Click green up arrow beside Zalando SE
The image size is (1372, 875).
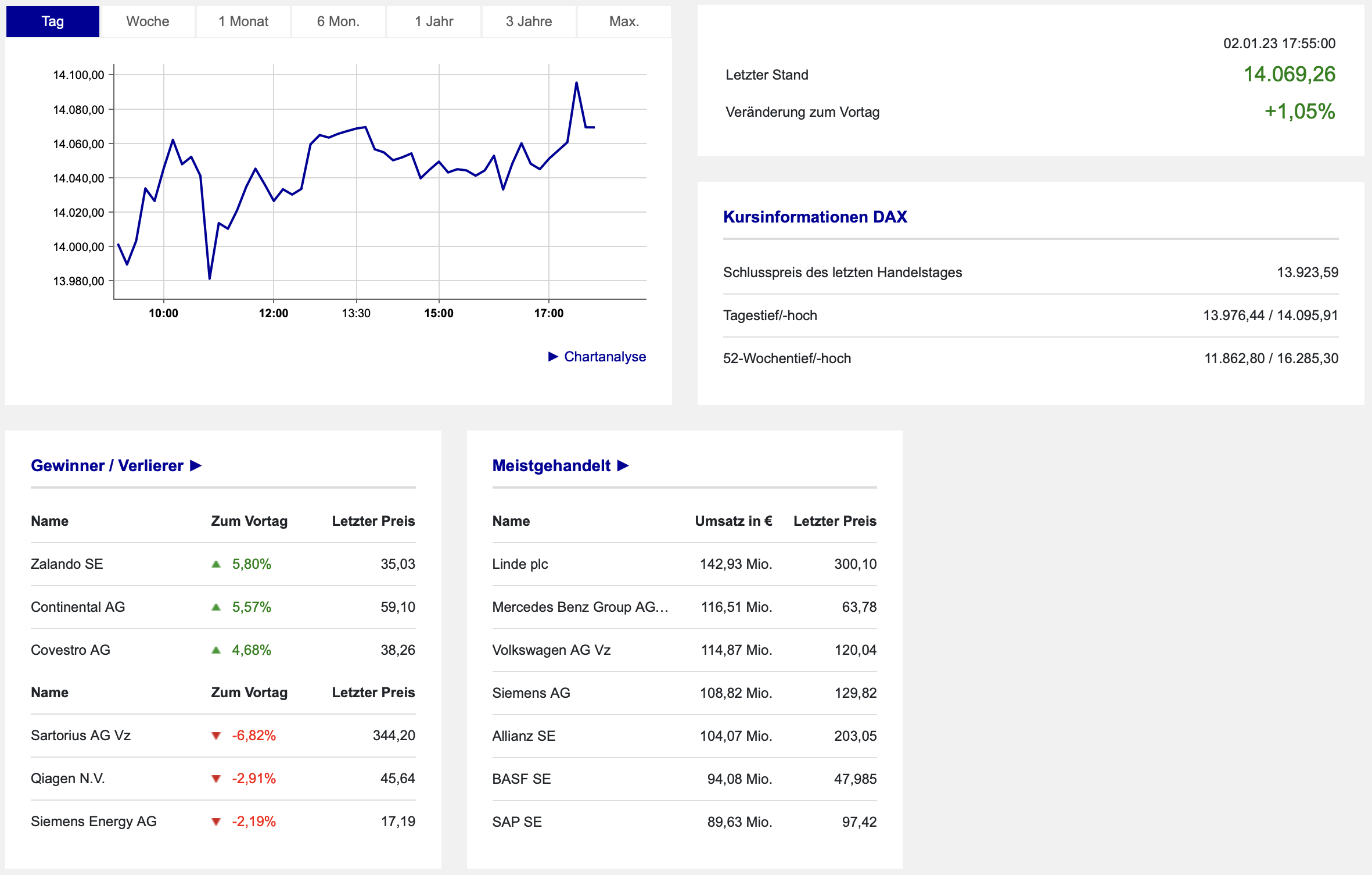(x=216, y=564)
